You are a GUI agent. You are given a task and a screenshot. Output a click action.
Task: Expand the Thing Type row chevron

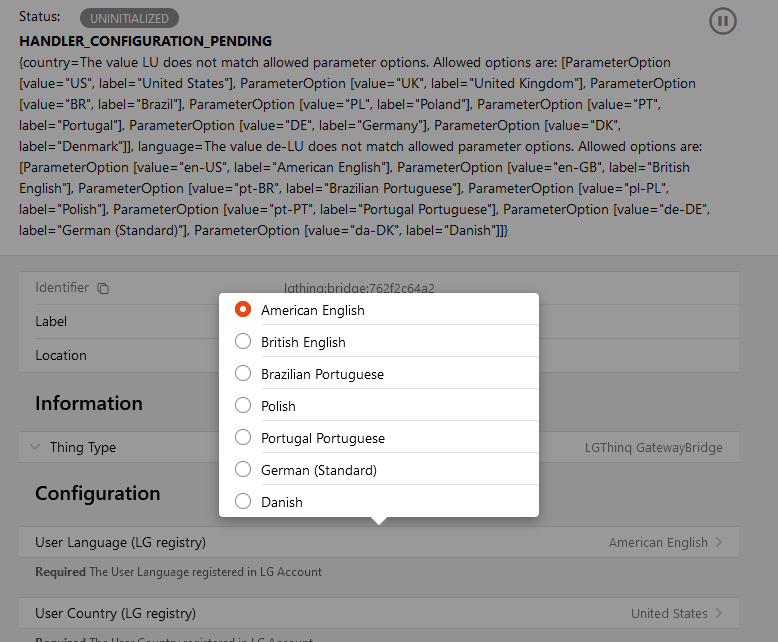(35, 448)
